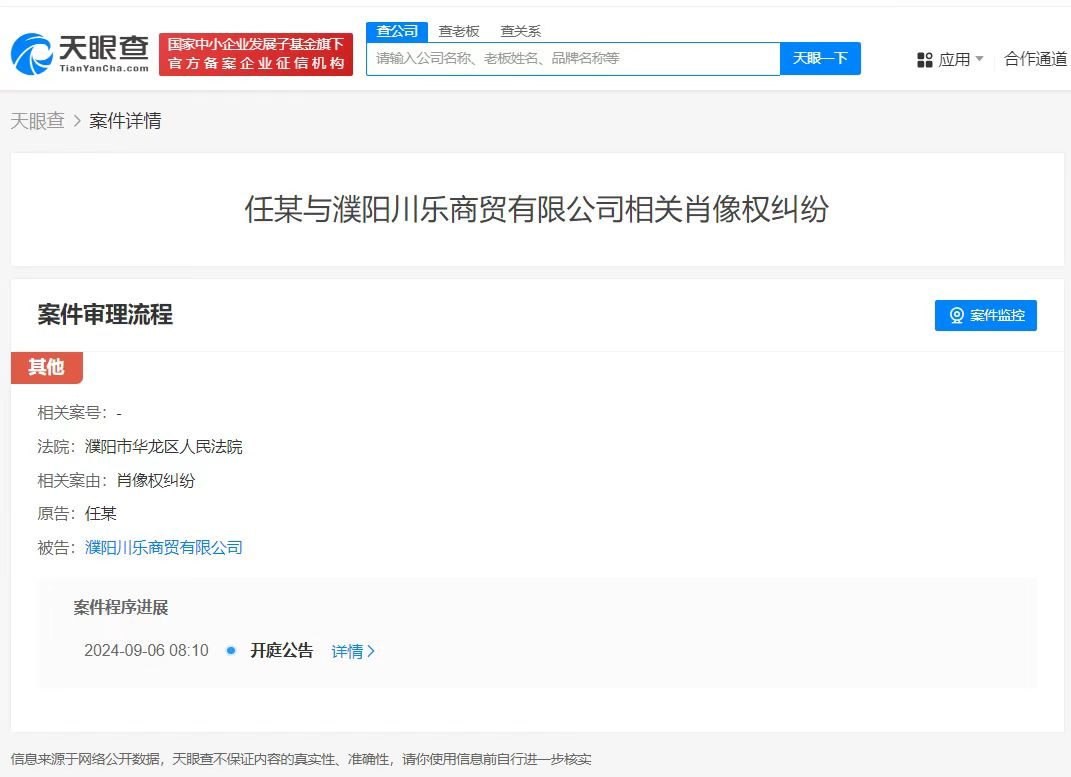Click the apps grid icon beside 应用
Viewport: 1071px width, 777px height.
click(x=923, y=59)
